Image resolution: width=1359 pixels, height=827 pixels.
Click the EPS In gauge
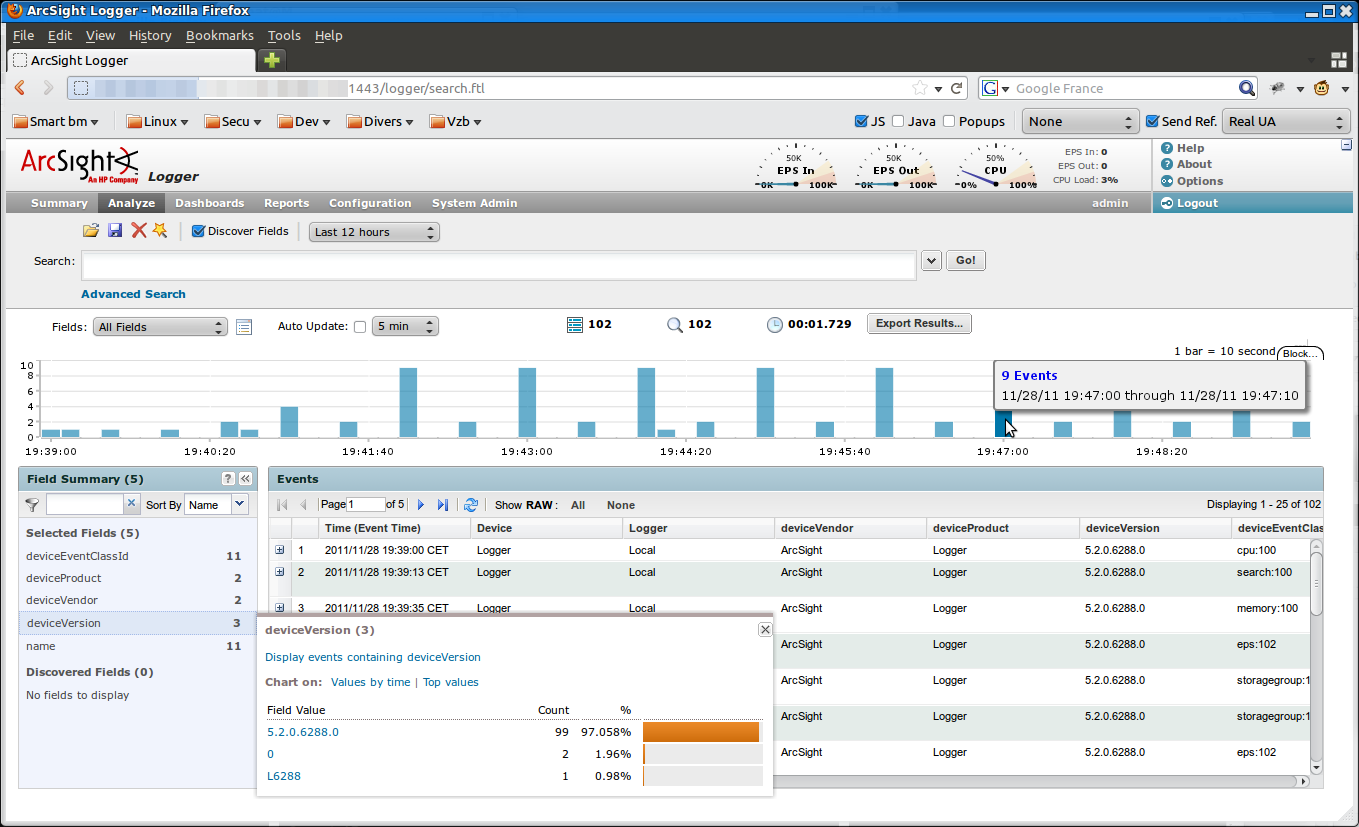(x=795, y=166)
